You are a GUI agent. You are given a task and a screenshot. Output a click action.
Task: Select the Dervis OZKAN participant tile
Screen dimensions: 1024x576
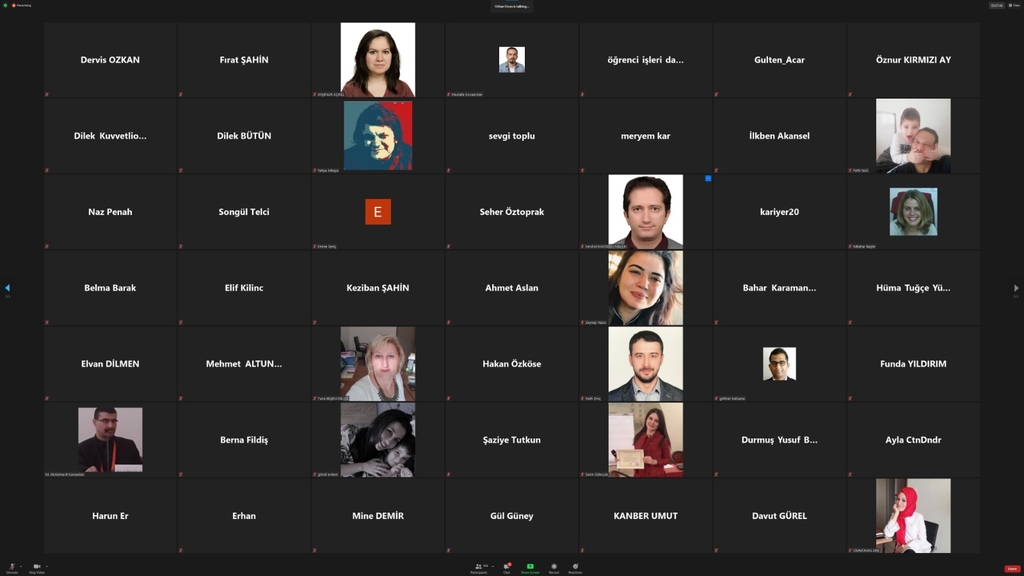point(110,60)
